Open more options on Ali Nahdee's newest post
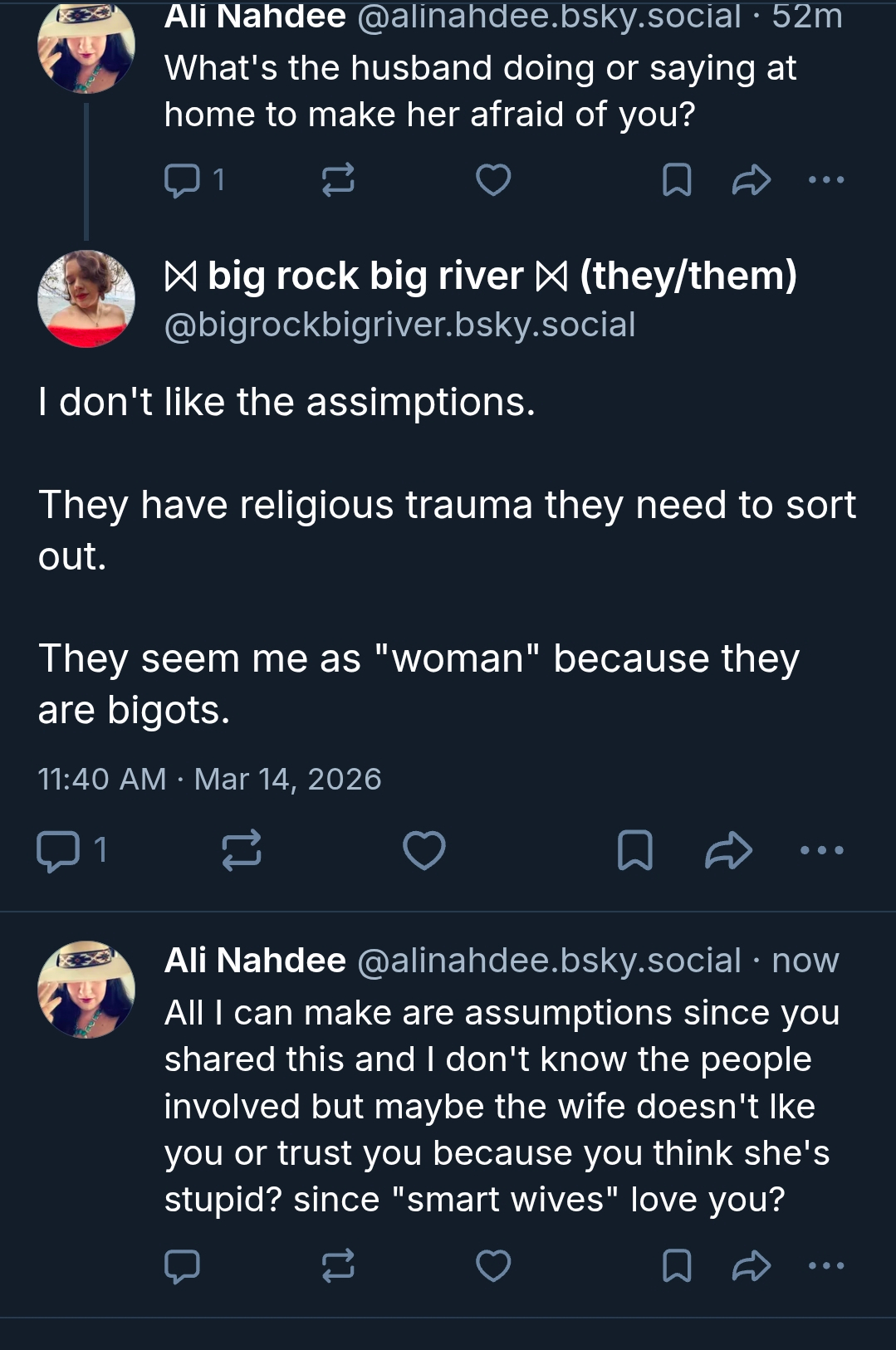The height and width of the screenshot is (1350, 896). pos(826,1266)
